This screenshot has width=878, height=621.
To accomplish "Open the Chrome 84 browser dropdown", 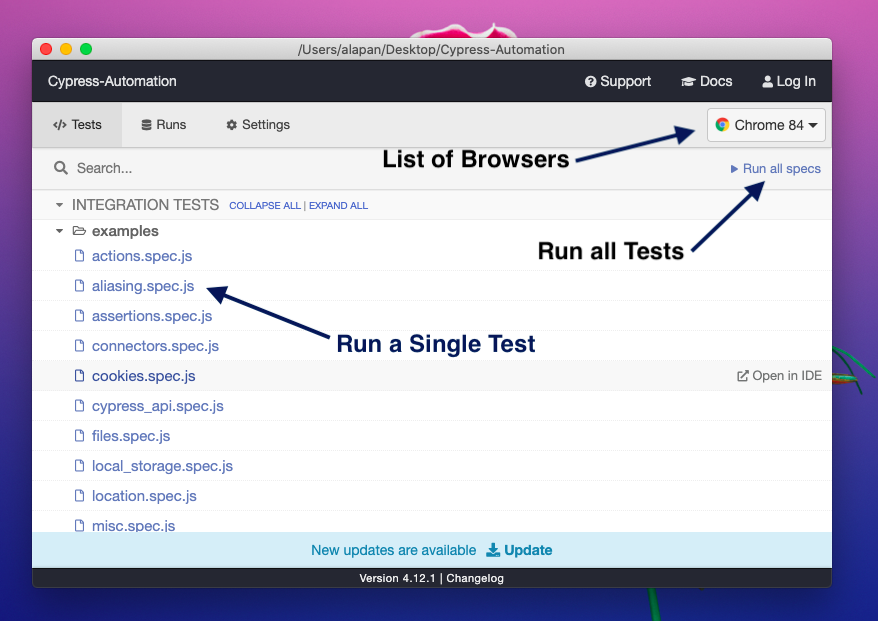I will click(766, 125).
